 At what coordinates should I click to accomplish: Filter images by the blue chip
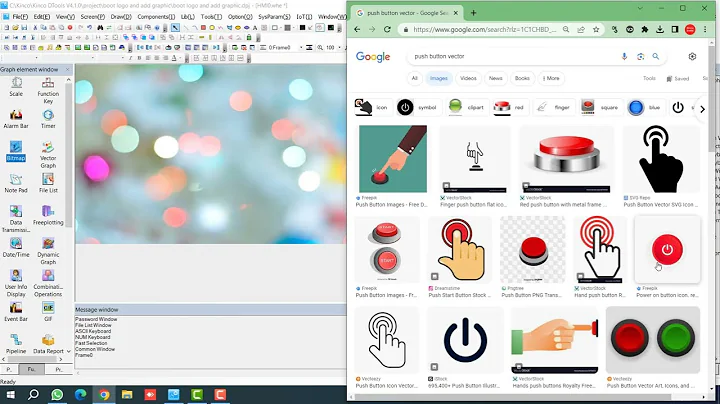pos(645,107)
